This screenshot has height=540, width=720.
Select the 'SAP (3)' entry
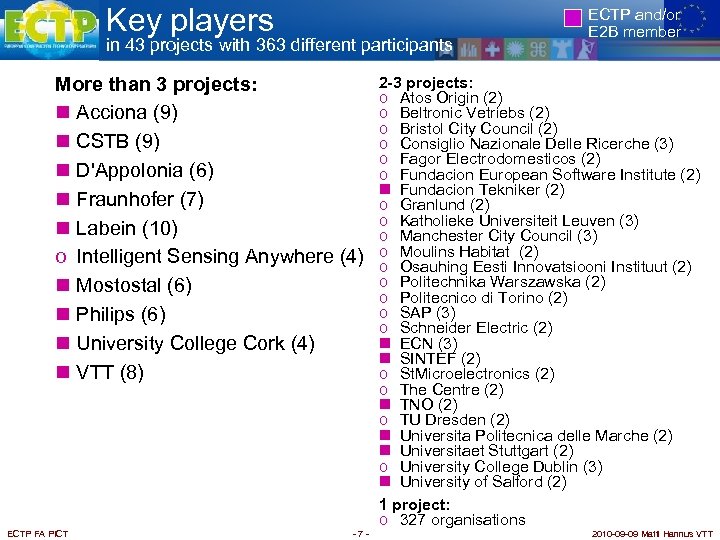428,313
